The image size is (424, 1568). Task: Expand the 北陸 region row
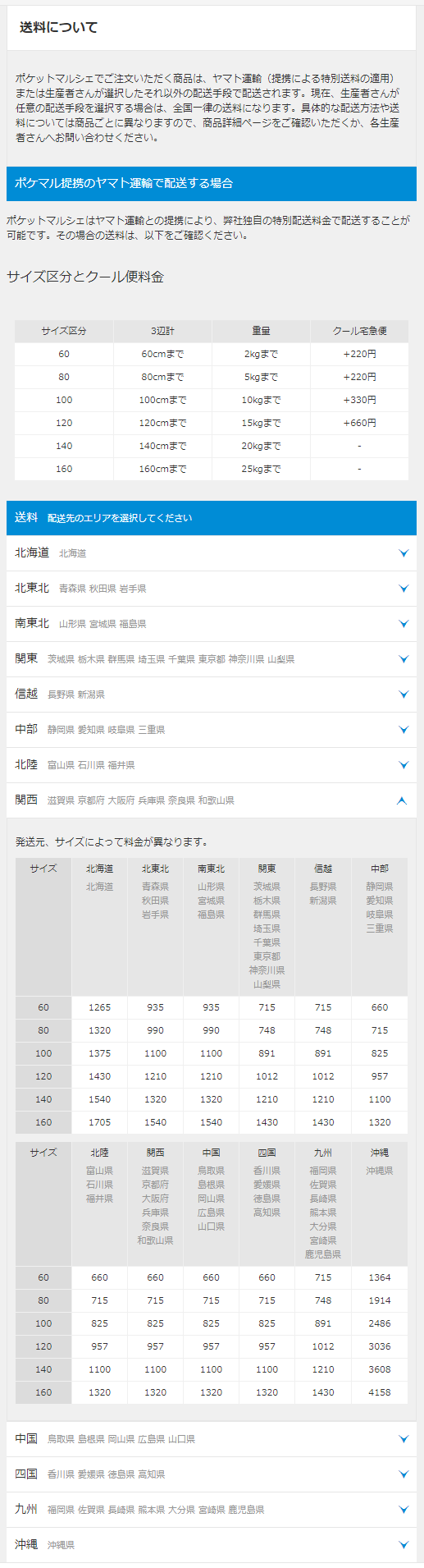tap(212, 765)
